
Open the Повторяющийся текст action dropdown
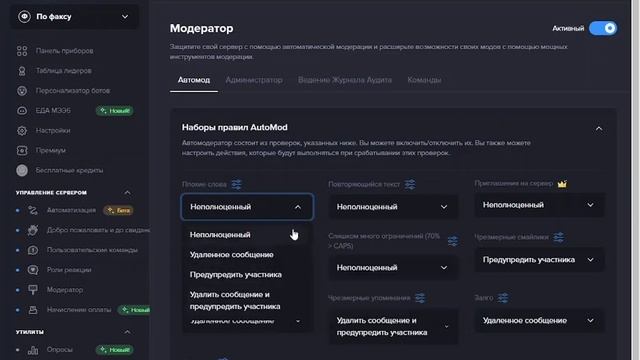393,207
